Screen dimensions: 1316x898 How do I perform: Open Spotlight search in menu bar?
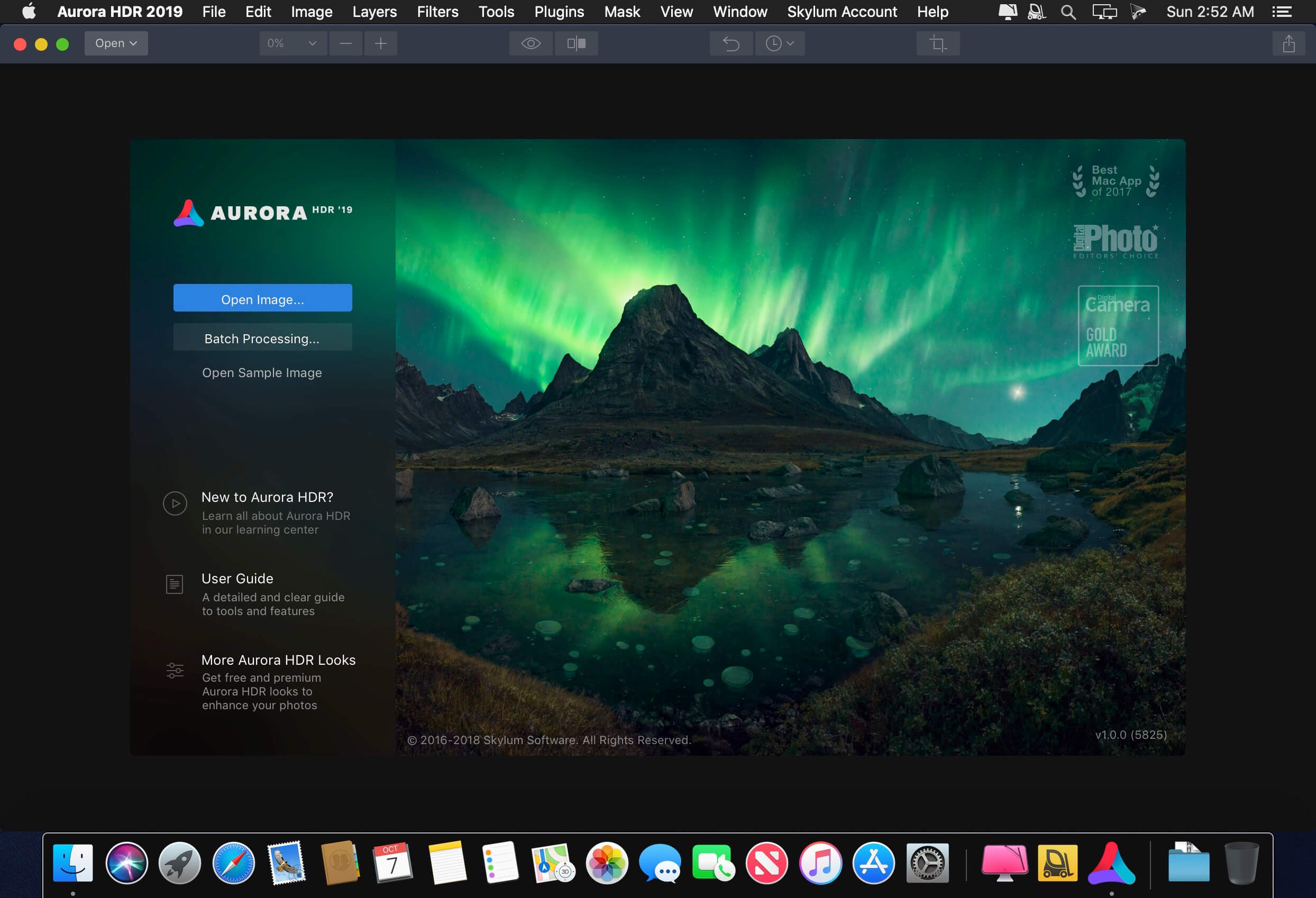(x=1068, y=12)
